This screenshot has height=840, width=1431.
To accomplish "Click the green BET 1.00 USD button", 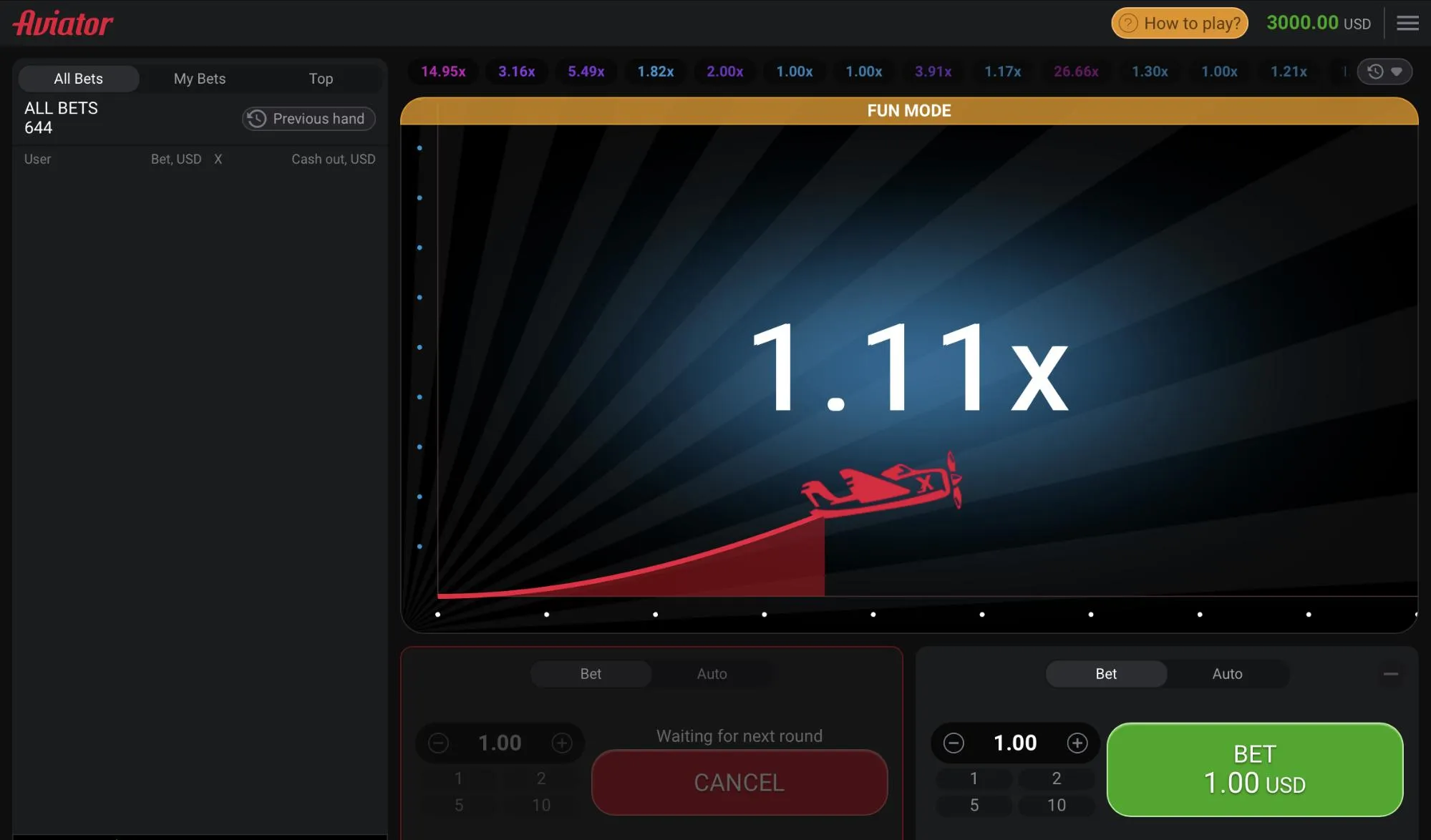I will (x=1254, y=769).
